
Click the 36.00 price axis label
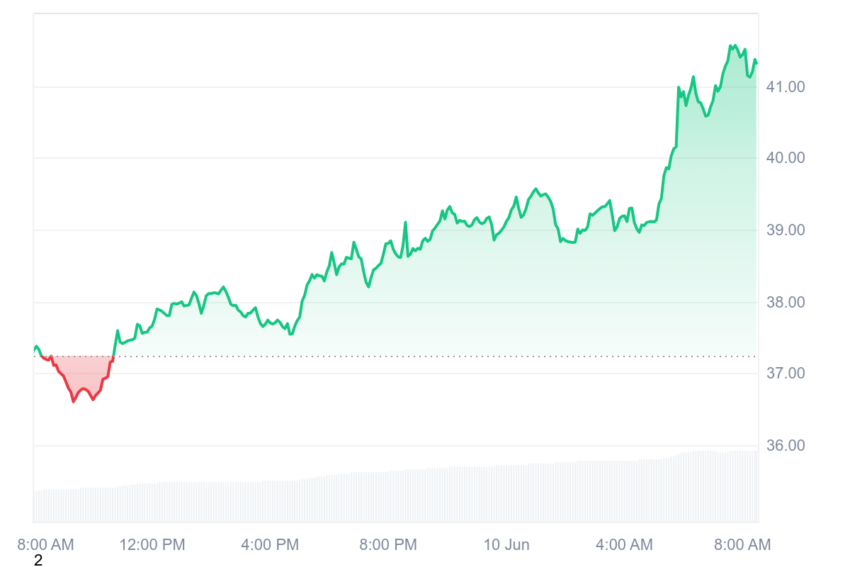pos(785,445)
